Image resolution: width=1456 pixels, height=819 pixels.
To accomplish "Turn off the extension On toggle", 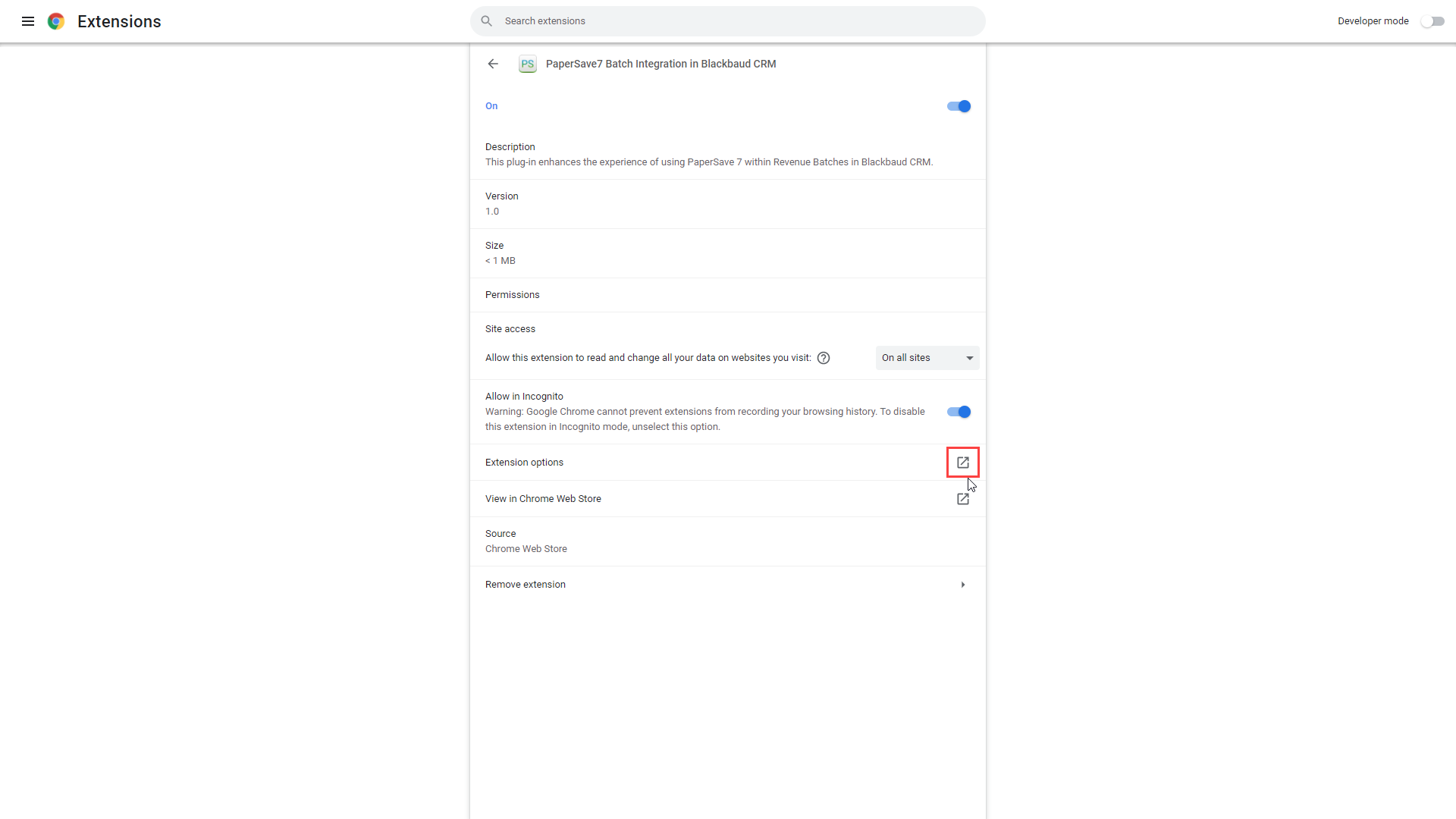I will tap(959, 106).
